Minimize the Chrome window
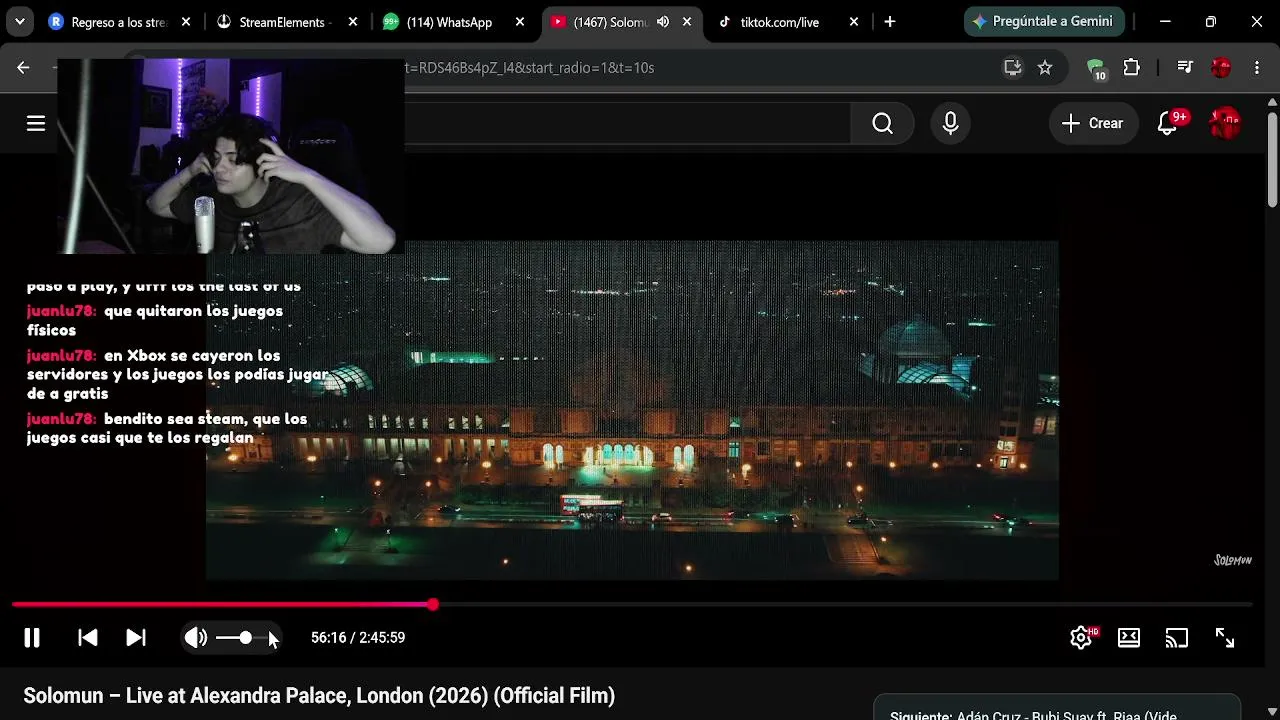 [x=1165, y=22]
